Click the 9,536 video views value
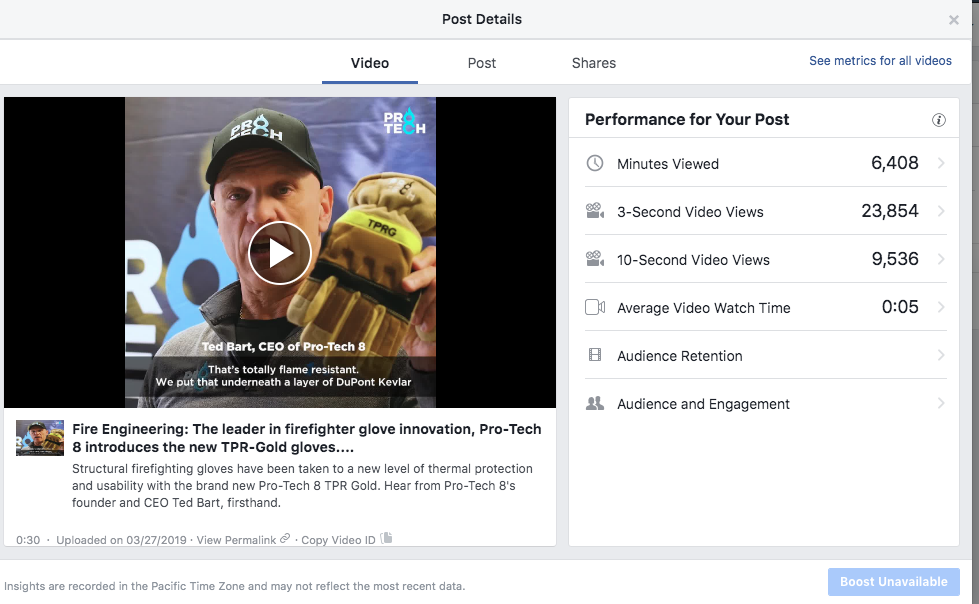The width and height of the screenshot is (979, 604). 895,259
